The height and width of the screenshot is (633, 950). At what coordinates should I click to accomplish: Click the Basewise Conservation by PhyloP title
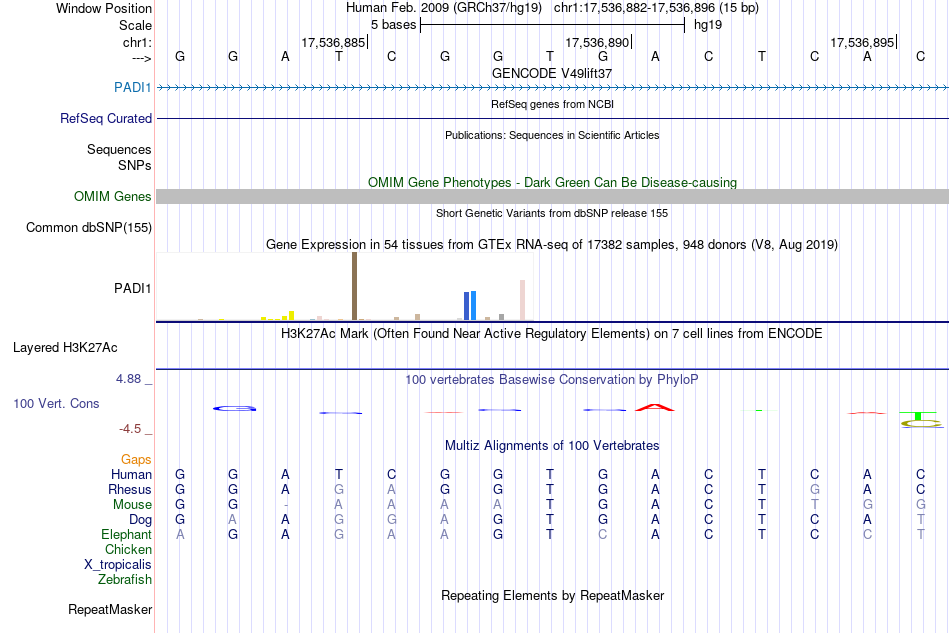(552, 380)
